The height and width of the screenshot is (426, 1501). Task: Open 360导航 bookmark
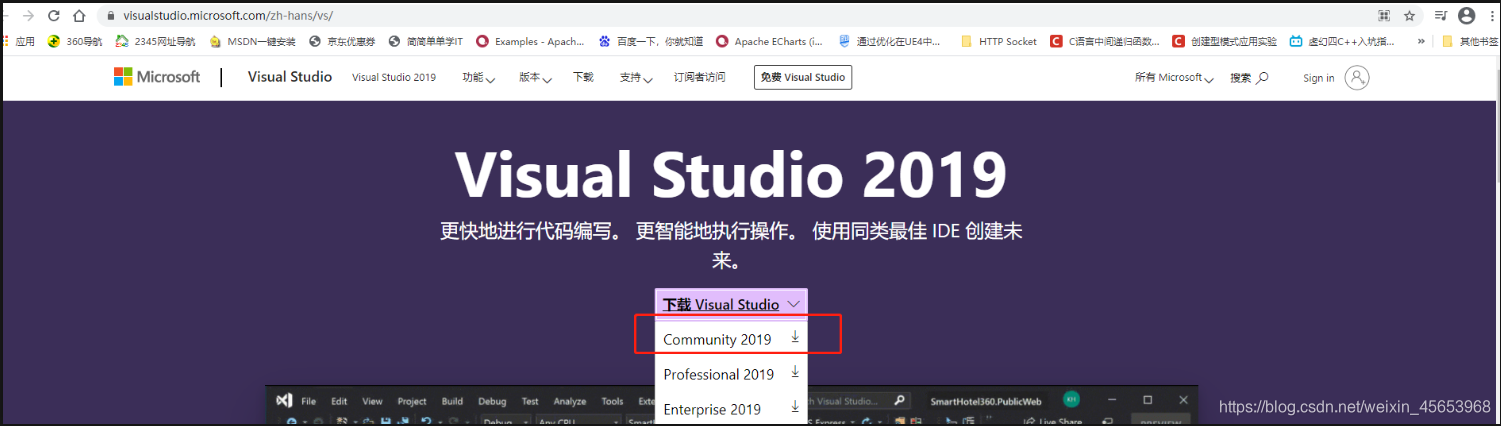pyautogui.click(x=75, y=42)
